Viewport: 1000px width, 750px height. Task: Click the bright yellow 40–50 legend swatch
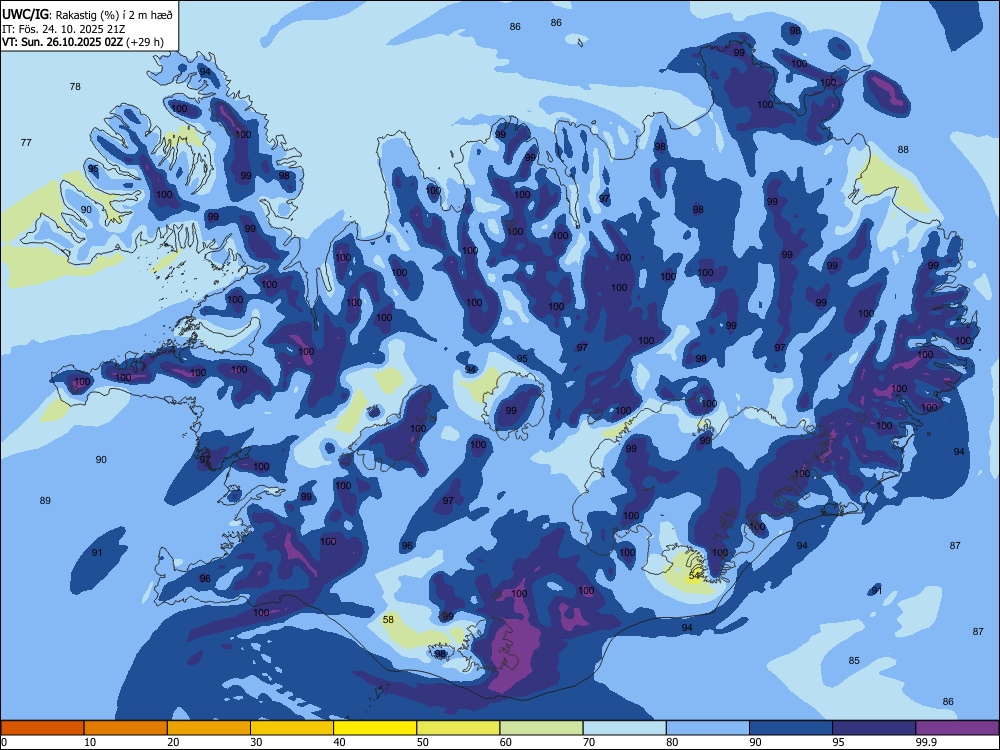coord(375,728)
